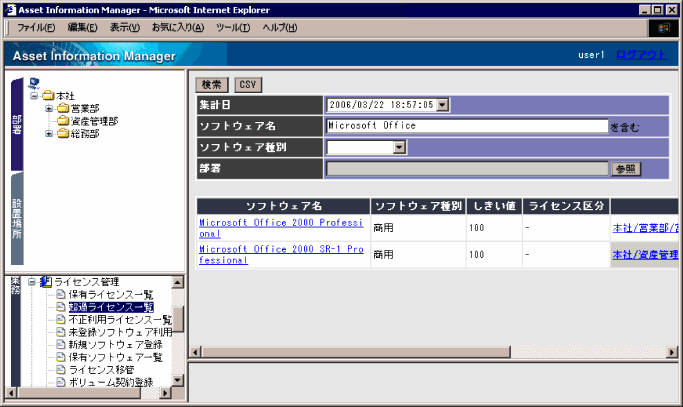Select 新規ソフトウェア登録 in the tree
This screenshot has width=683, height=407.
[115, 345]
